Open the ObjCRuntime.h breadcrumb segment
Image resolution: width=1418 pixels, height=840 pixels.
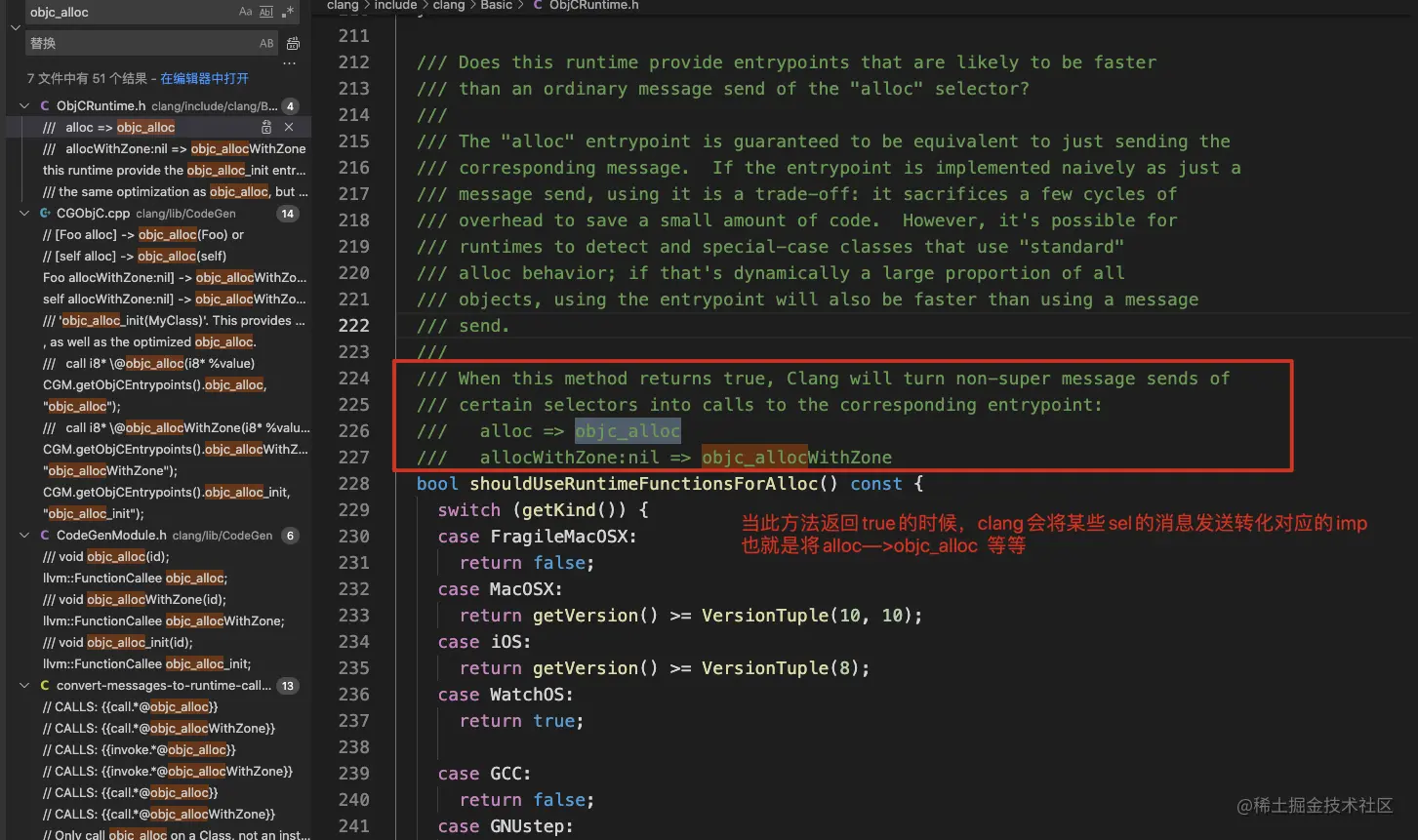tap(594, 5)
